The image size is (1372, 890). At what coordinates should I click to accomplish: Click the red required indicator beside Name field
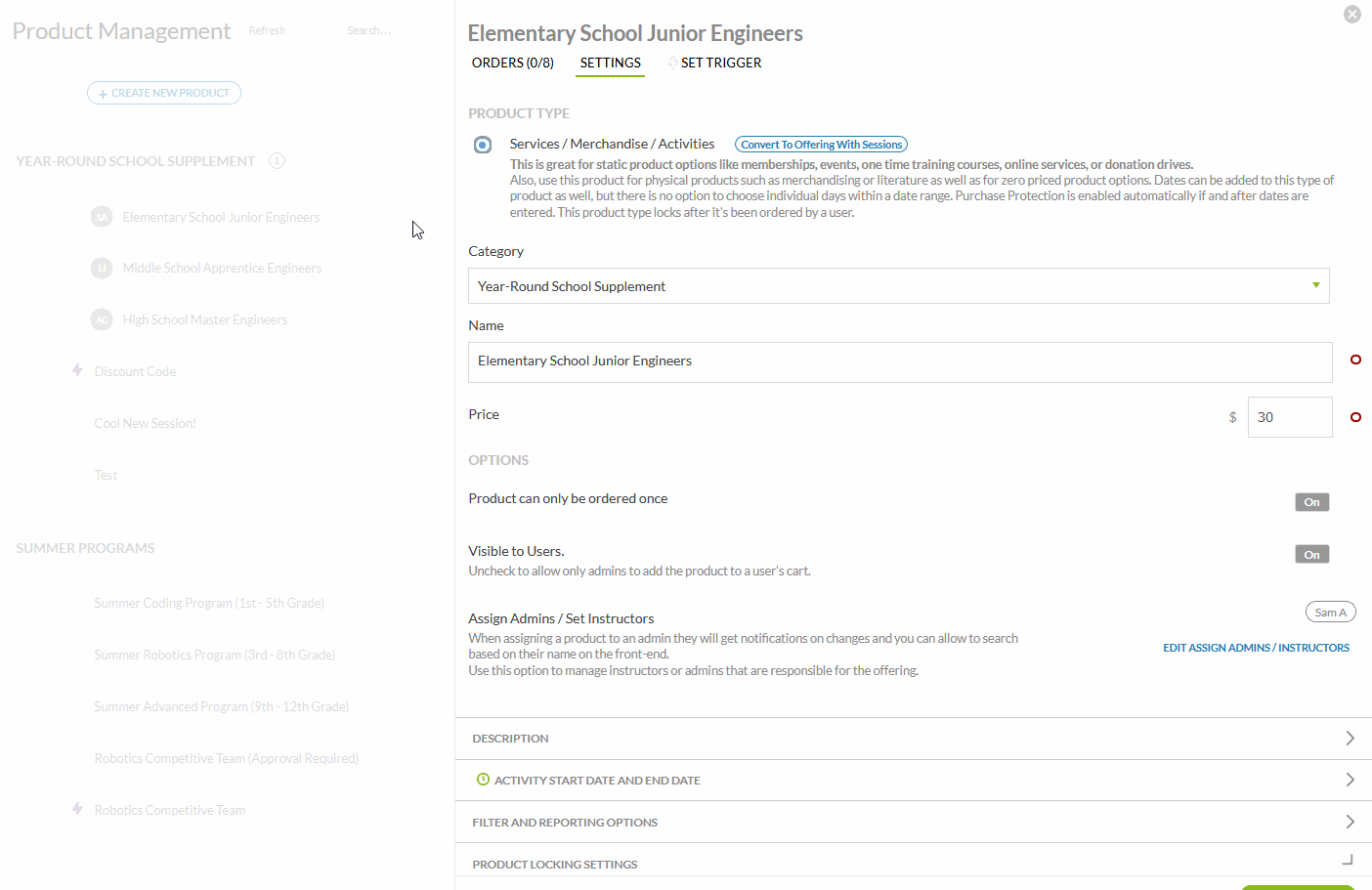tap(1355, 360)
